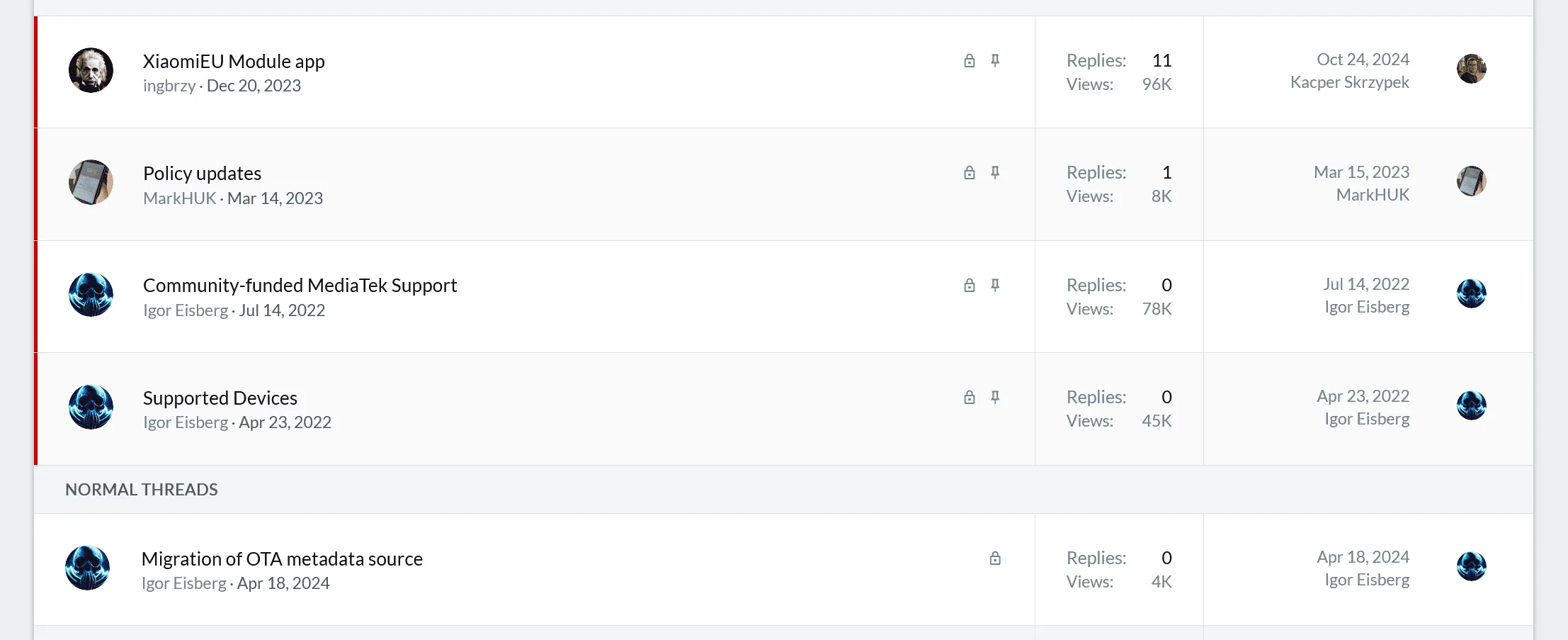Open the XiaomiEU Module app thread

point(234,62)
